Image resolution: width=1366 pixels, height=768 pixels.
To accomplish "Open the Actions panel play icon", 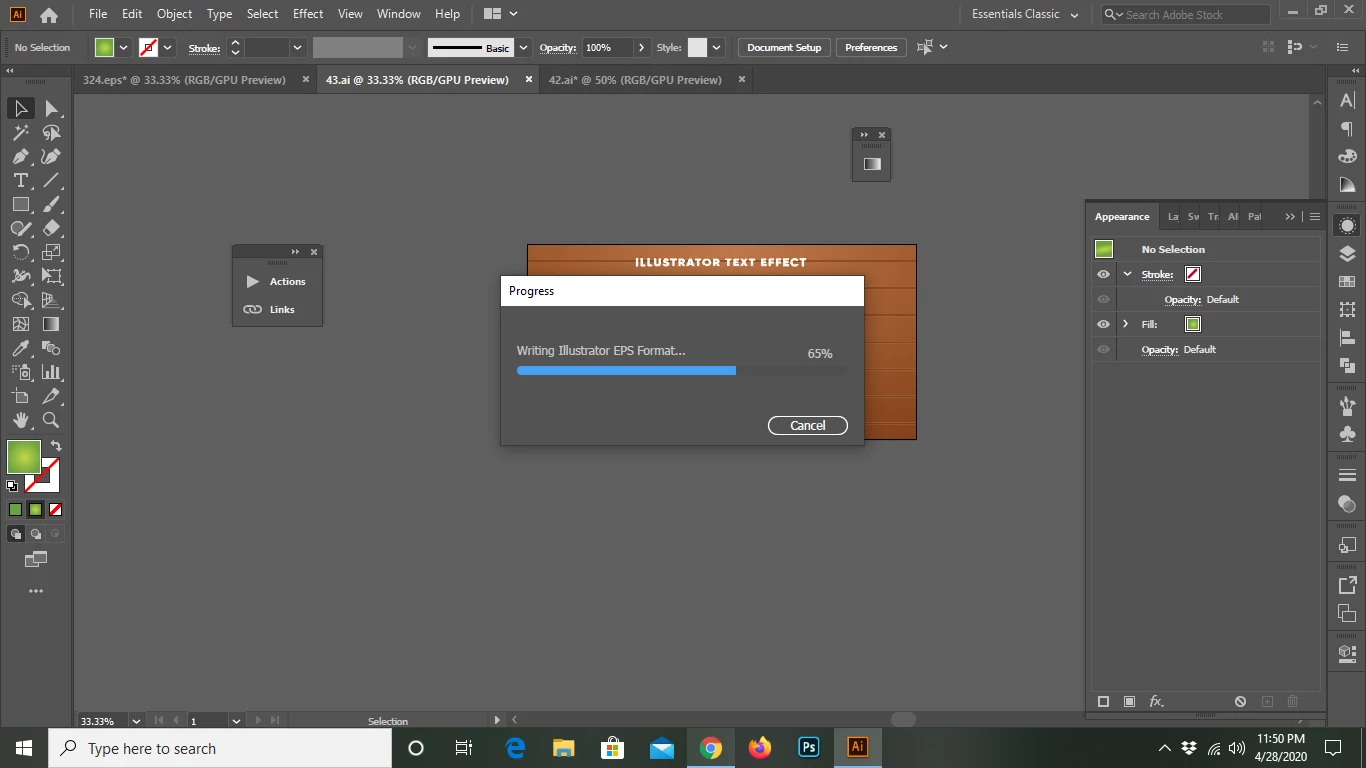I will click(x=253, y=282).
